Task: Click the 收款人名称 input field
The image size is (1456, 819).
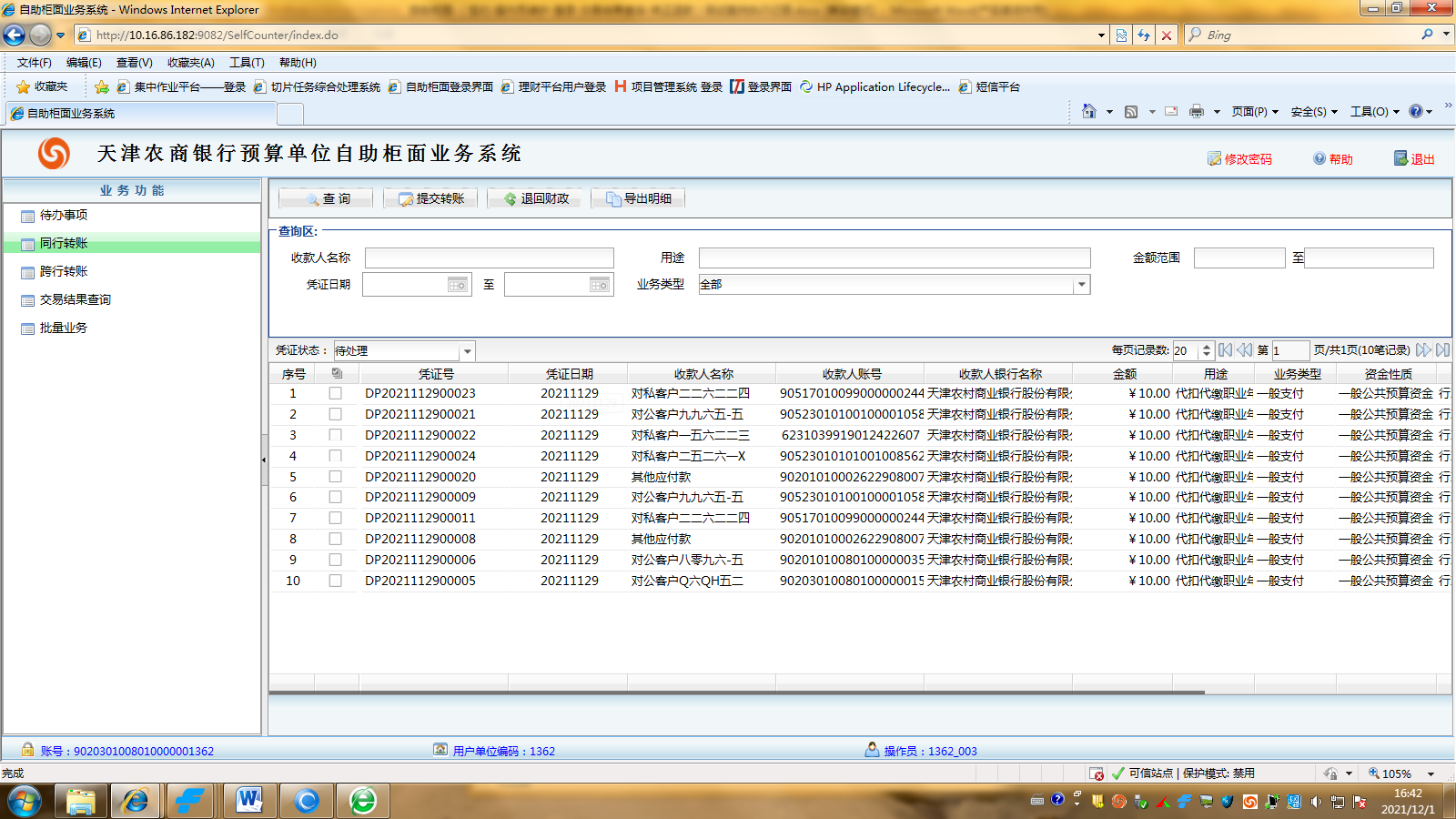Action: pos(490,258)
